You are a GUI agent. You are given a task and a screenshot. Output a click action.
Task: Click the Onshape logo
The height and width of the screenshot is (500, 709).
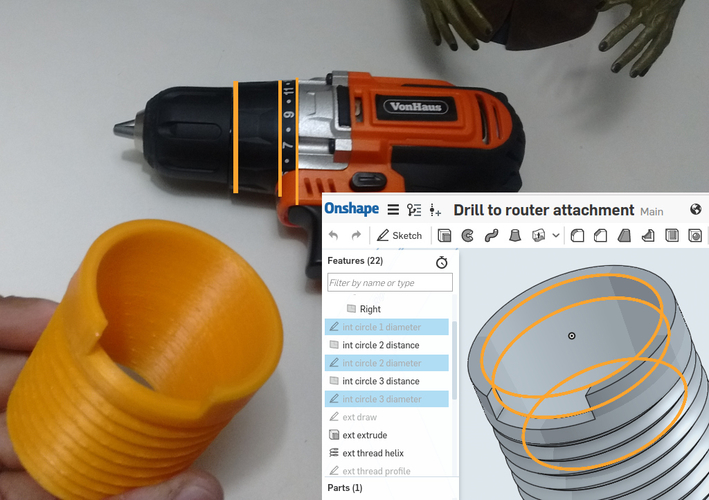point(352,209)
